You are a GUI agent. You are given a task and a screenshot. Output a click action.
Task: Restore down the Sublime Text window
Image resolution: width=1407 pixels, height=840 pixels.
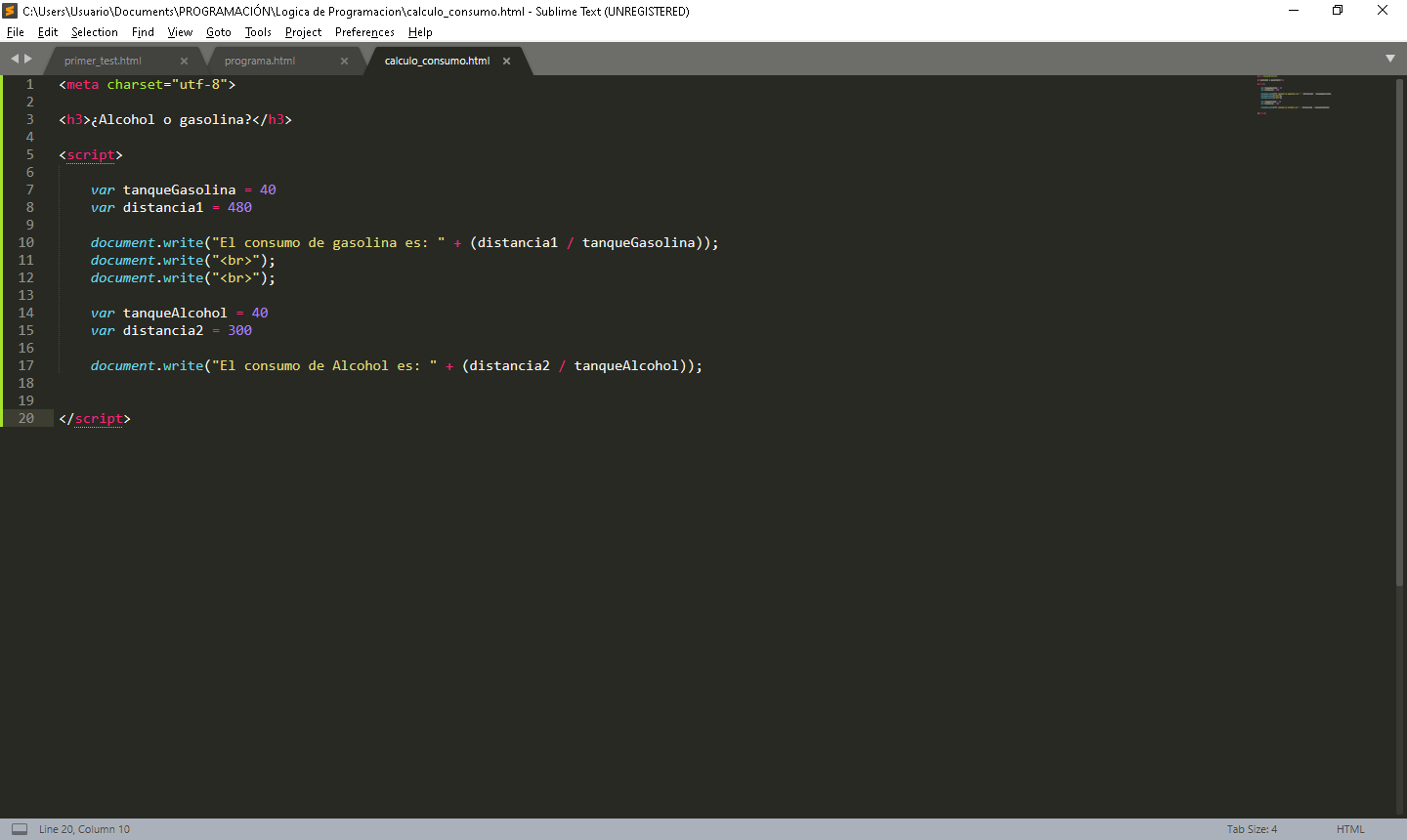(x=1338, y=11)
